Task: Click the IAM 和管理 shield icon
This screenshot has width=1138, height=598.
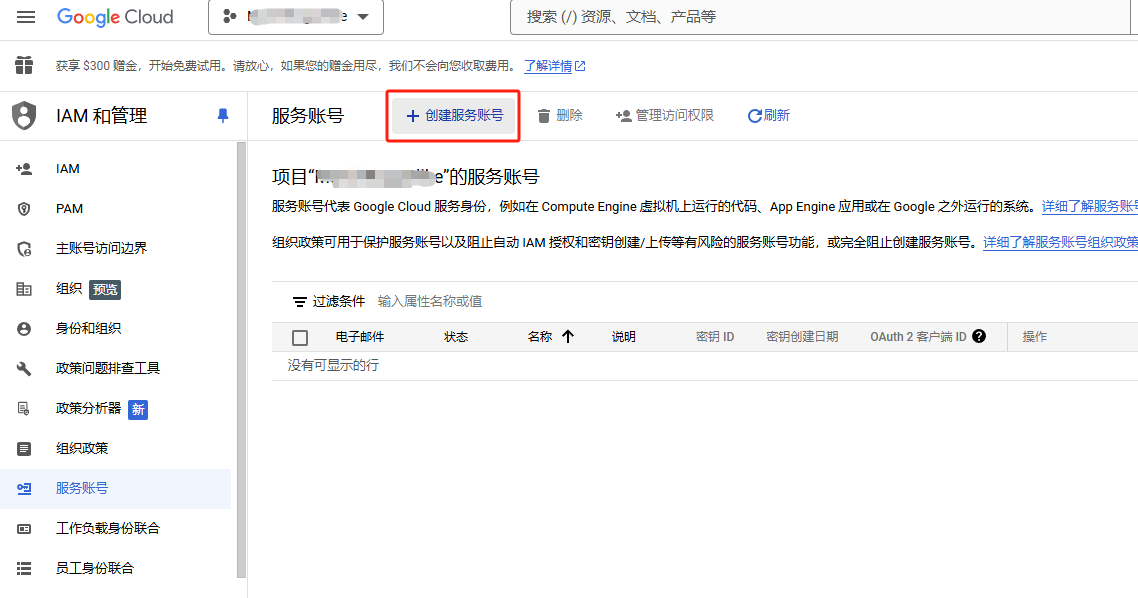Action: 24,115
